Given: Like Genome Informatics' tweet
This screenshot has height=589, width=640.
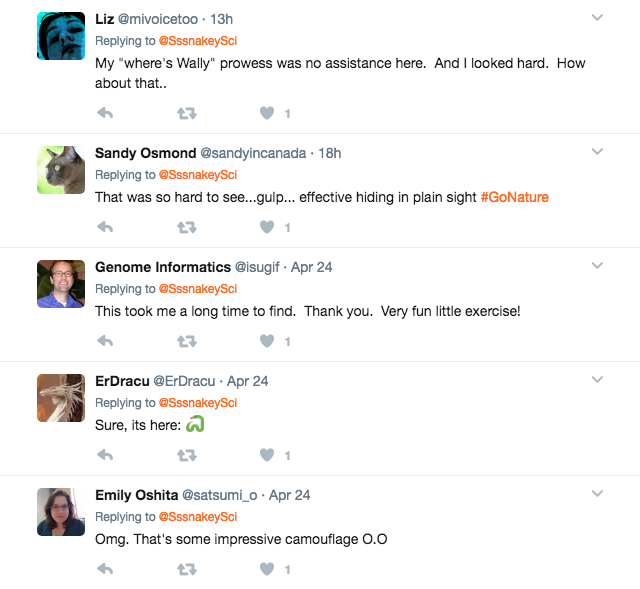Looking at the screenshot, I should tap(267, 342).
